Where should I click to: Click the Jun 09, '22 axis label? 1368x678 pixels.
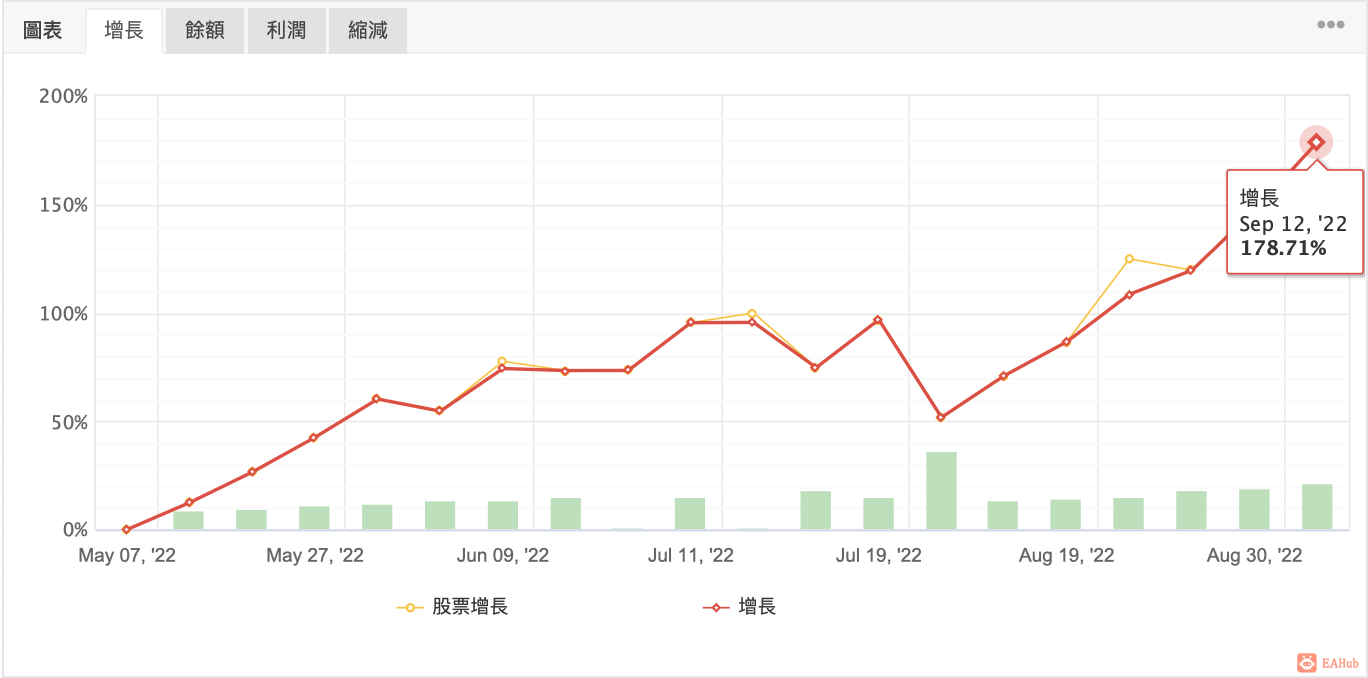[503, 555]
